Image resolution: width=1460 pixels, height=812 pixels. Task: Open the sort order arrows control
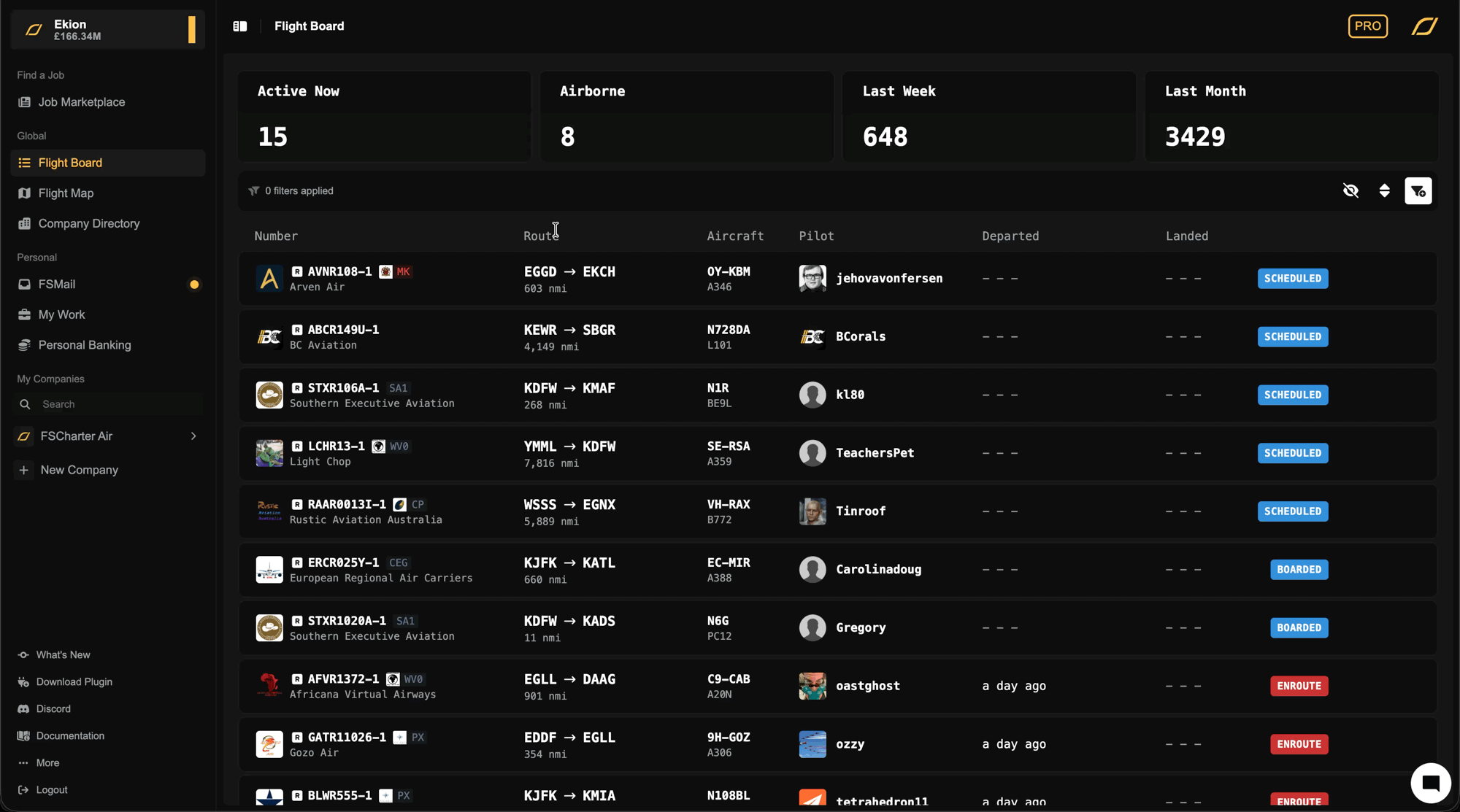click(x=1384, y=191)
